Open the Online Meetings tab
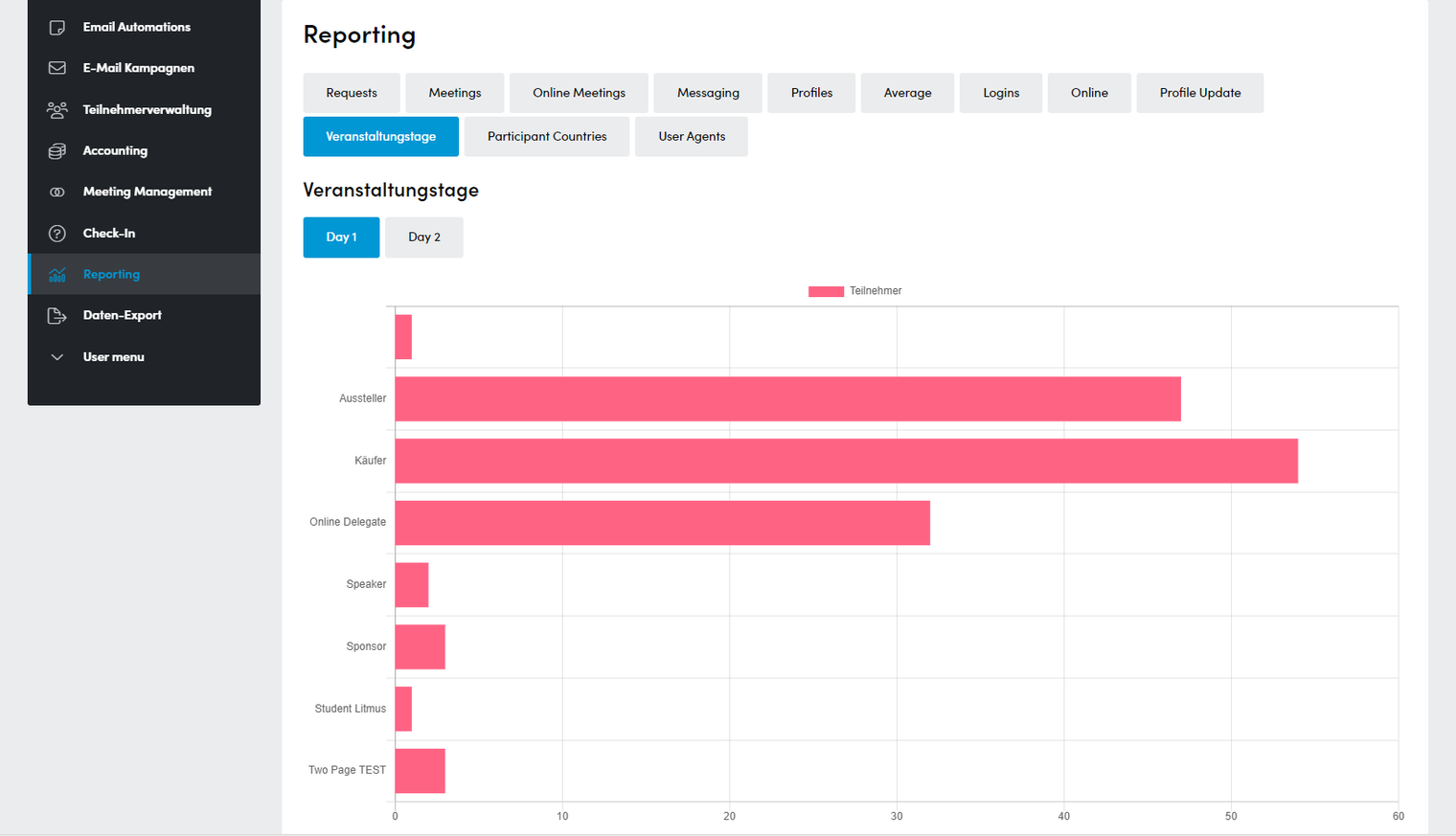The height and width of the screenshot is (836, 1456). [579, 93]
